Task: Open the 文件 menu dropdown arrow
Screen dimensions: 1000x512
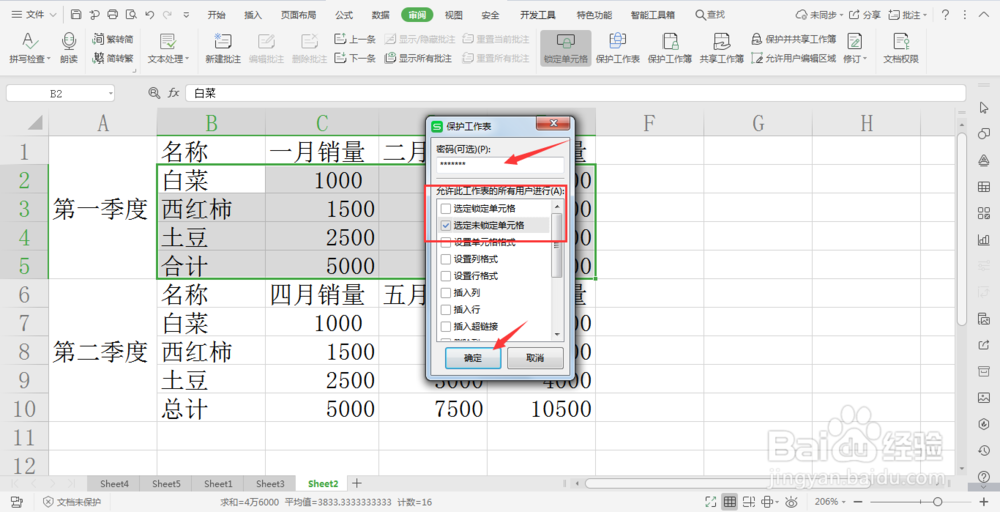Action: click(x=52, y=15)
